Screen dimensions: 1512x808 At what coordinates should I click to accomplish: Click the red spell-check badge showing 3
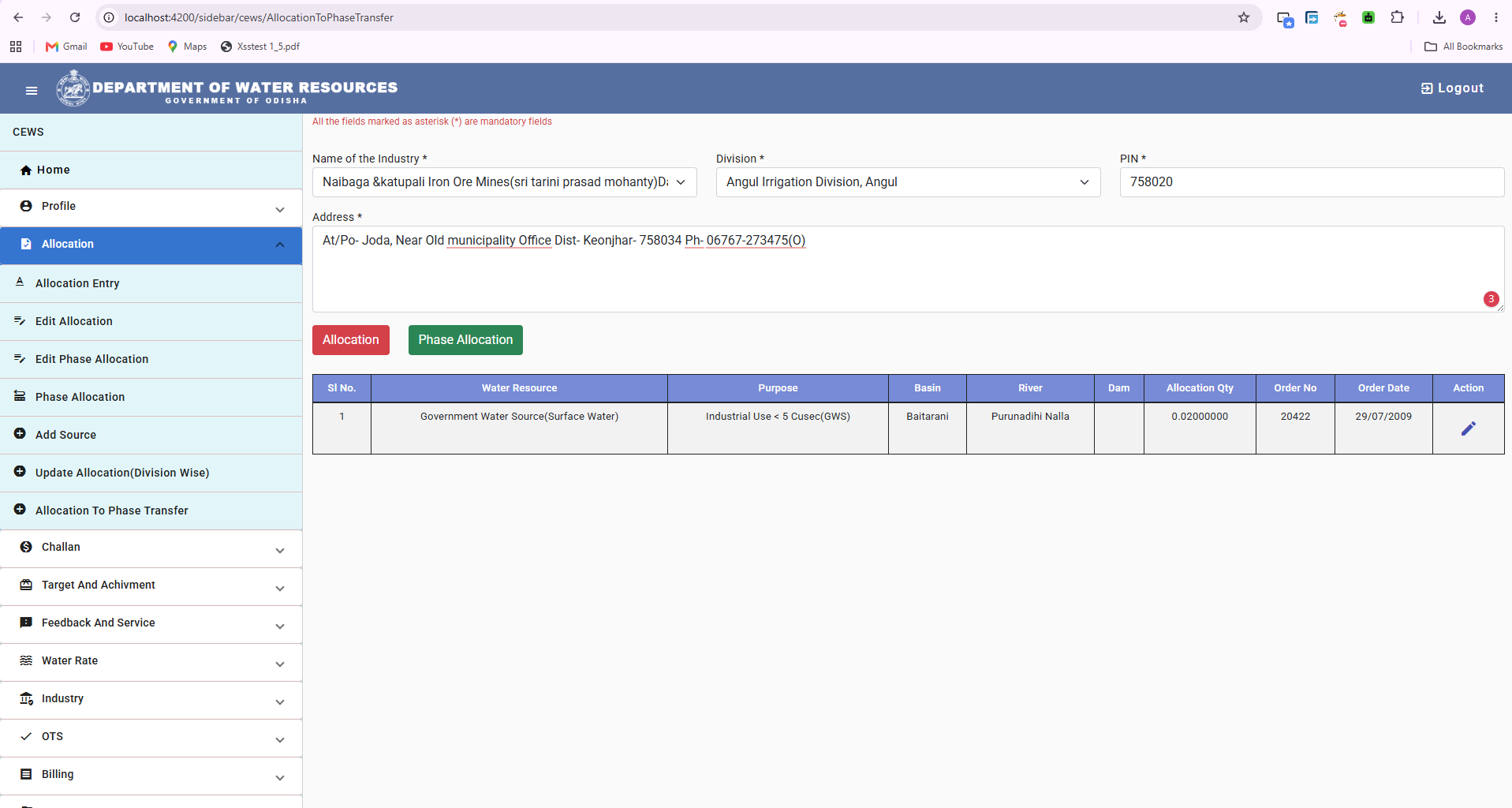click(x=1491, y=299)
